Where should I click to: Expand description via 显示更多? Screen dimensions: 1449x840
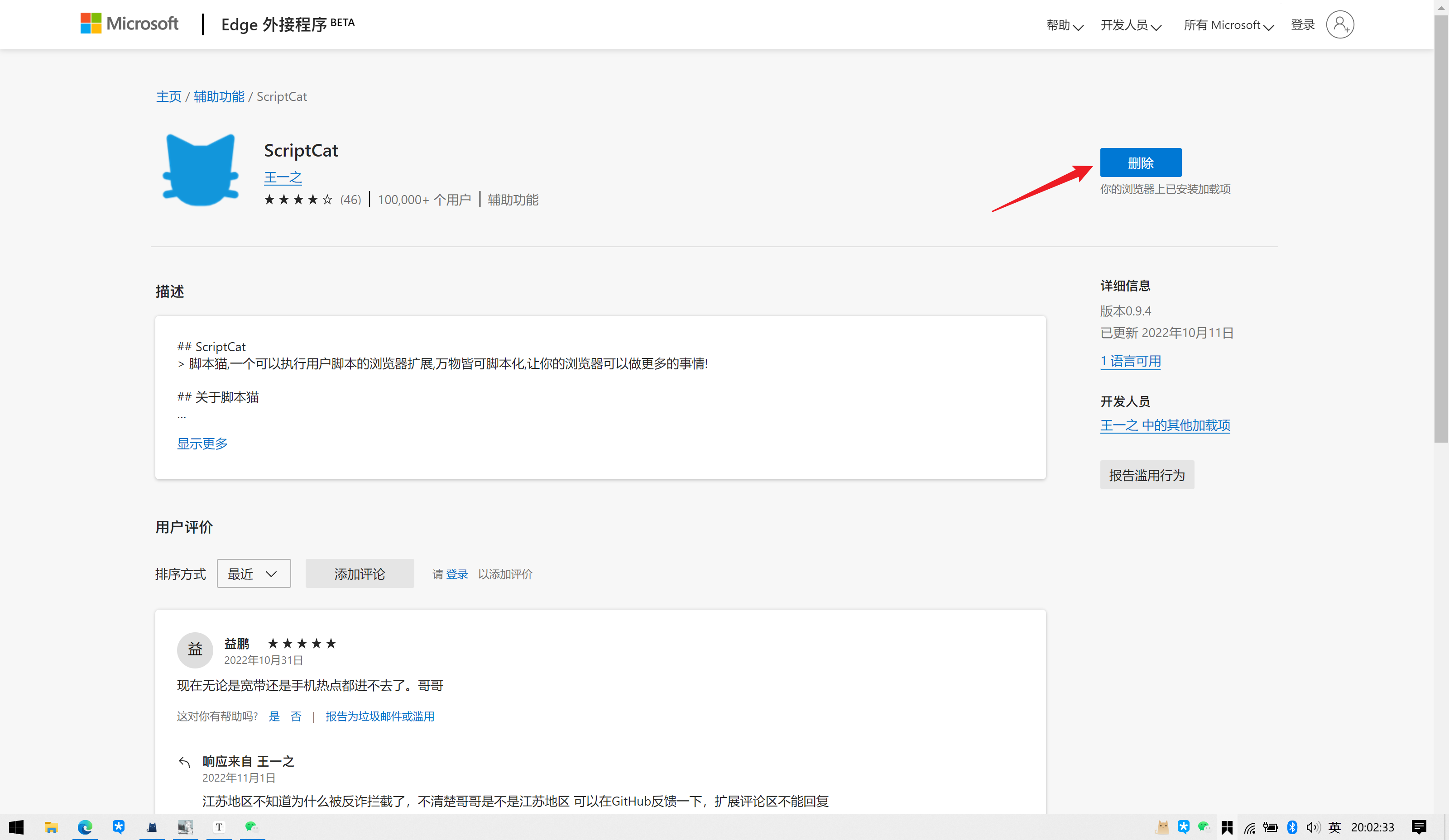202,443
